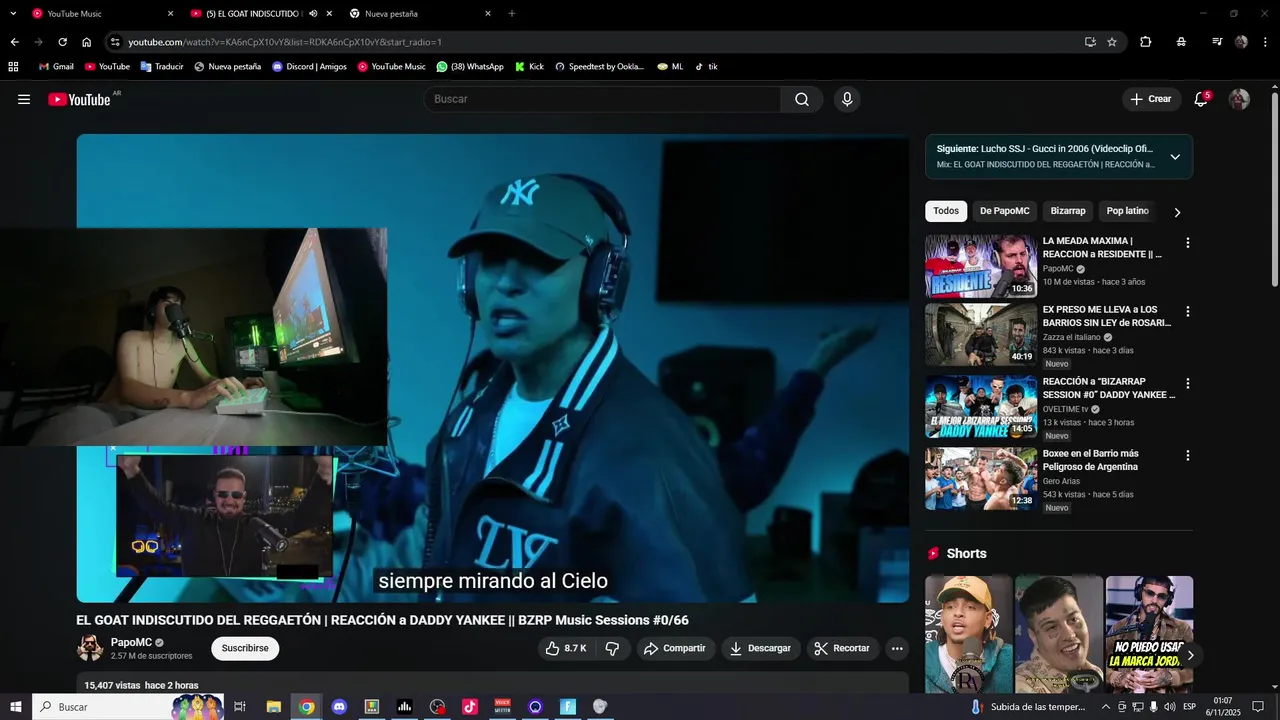Select the Todos filter chip
The width and height of the screenshot is (1280, 720).
tap(946, 211)
